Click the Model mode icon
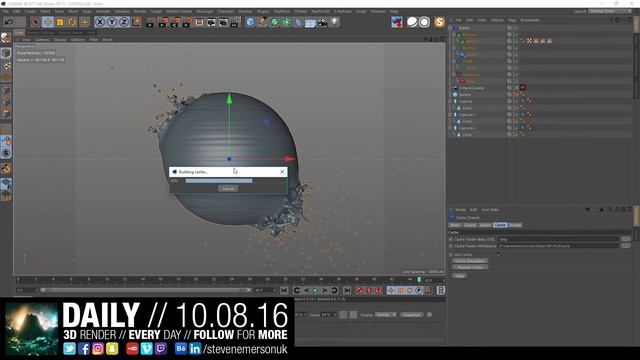The width and height of the screenshot is (640, 360). [x=6, y=53]
